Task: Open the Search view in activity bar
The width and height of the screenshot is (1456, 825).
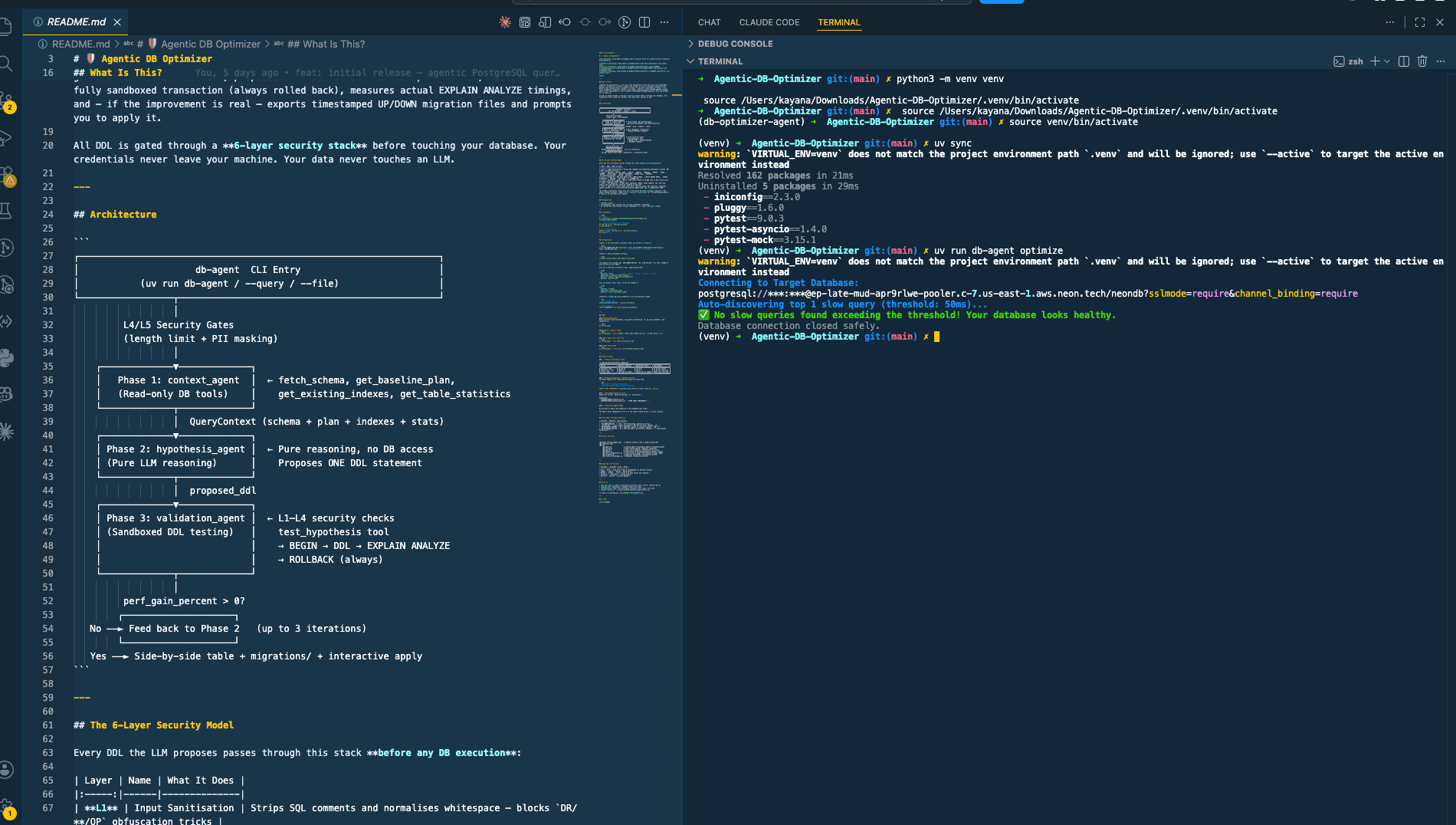Action: pyautogui.click(x=6, y=64)
